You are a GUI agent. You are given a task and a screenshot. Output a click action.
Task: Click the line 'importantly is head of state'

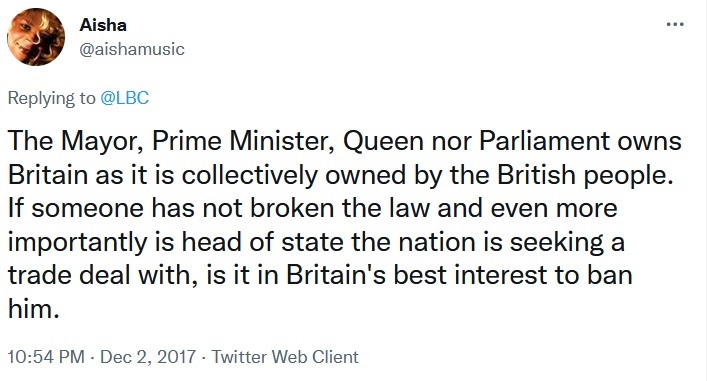[x=316, y=242]
